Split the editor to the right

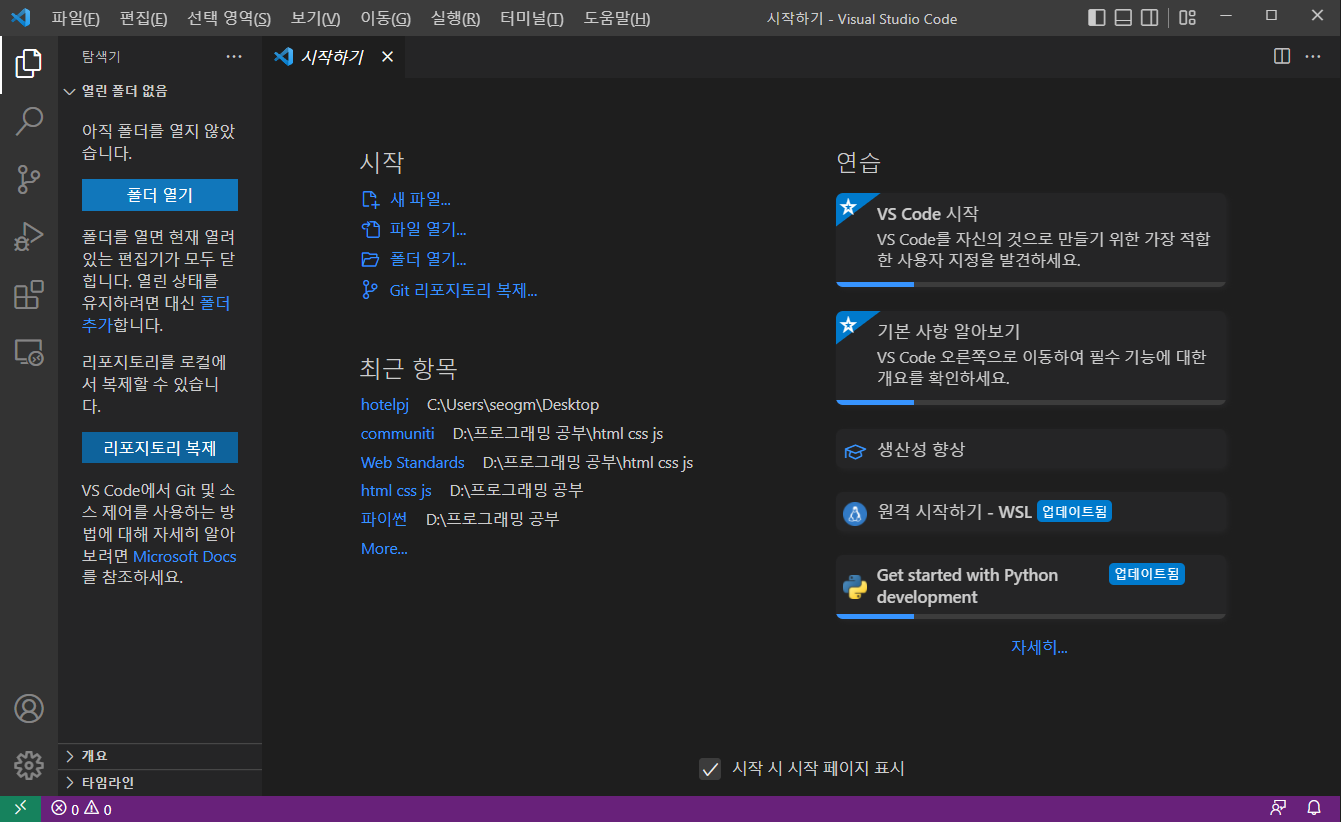click(1282, 57)
